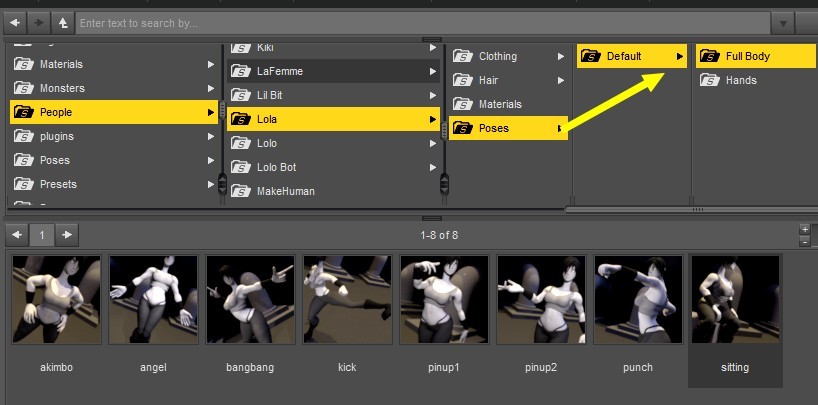Screen dimensions: 818x405
Task: Decrease thumbnail size with minus button
Action: [805, 242]
